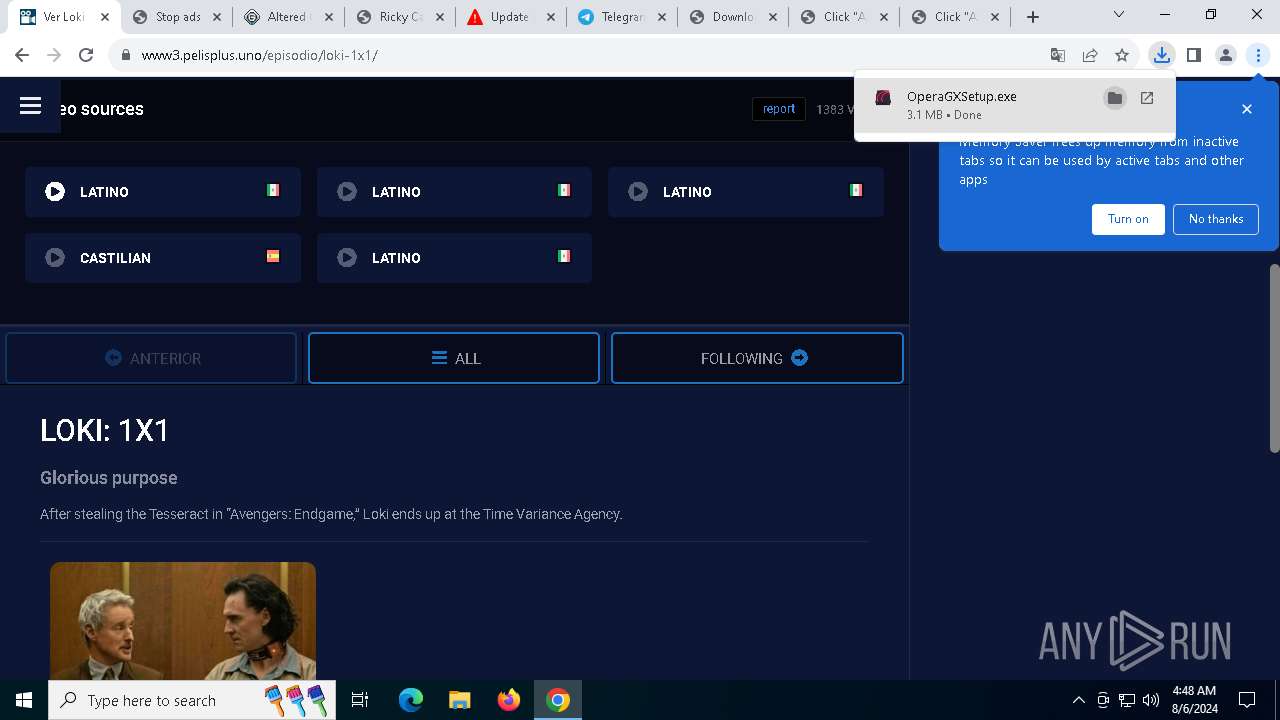Open OperaGXSetup.exe in new tab icon
Screen dimensions: 1280x720
[1147, 97]
